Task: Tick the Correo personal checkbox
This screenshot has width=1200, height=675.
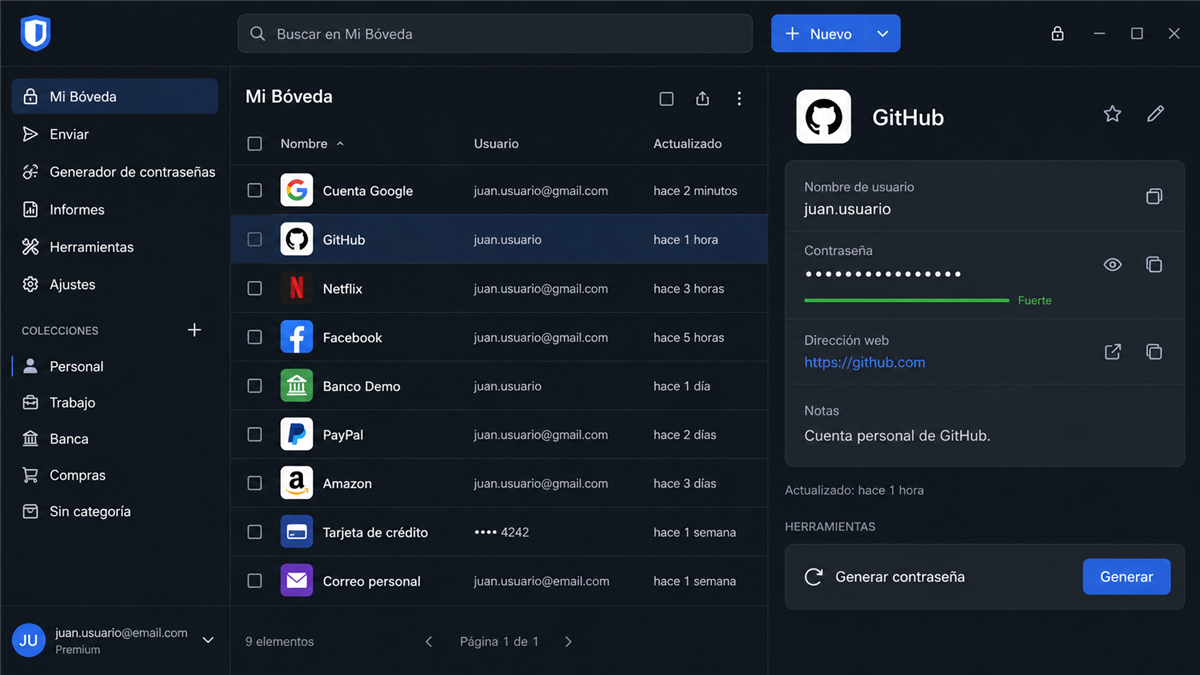Action: [x=255, y=581]
